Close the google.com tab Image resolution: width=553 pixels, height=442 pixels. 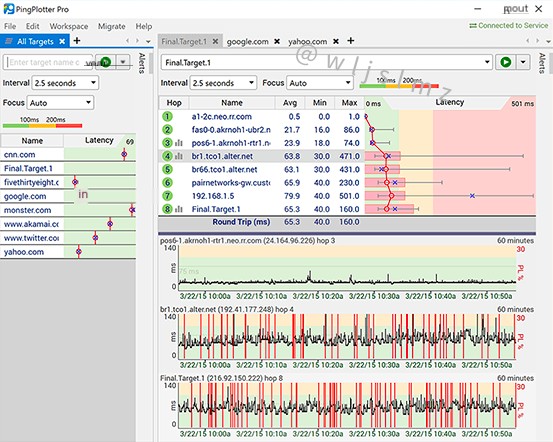pos(277,42)
